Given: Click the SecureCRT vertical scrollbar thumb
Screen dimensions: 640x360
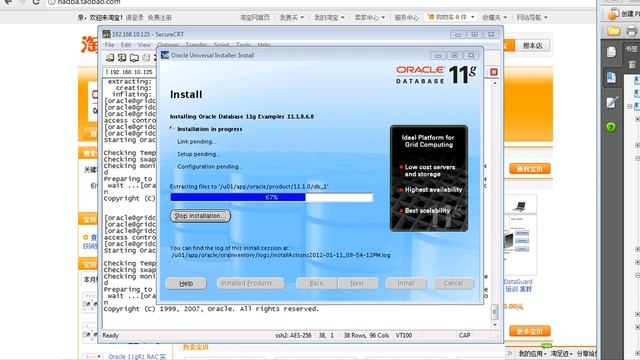Looking at the screenshot, I should pyautogui.click(x=494, y=312).
